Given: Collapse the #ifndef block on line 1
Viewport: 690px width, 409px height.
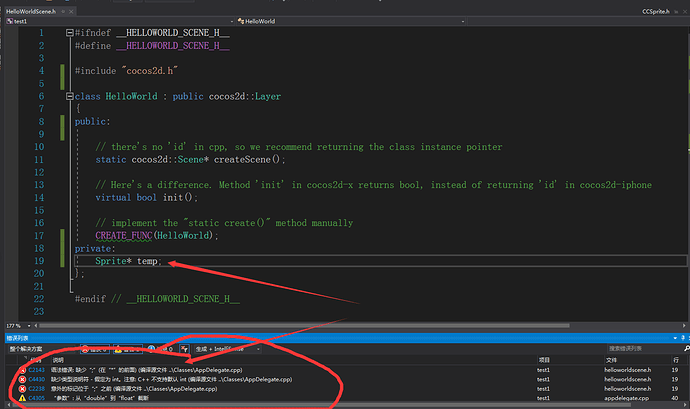Looking at the screenshot, I should 70,33.
